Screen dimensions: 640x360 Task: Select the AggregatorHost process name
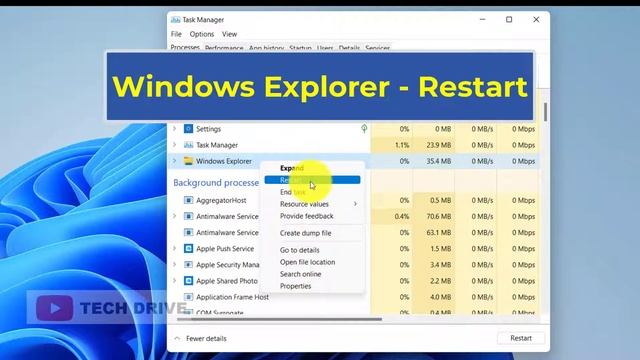tap(221, 200)
